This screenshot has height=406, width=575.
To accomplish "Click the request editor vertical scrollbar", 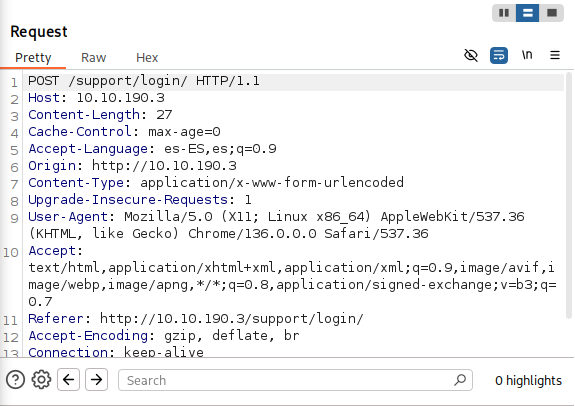I will [x=569, y=194].
